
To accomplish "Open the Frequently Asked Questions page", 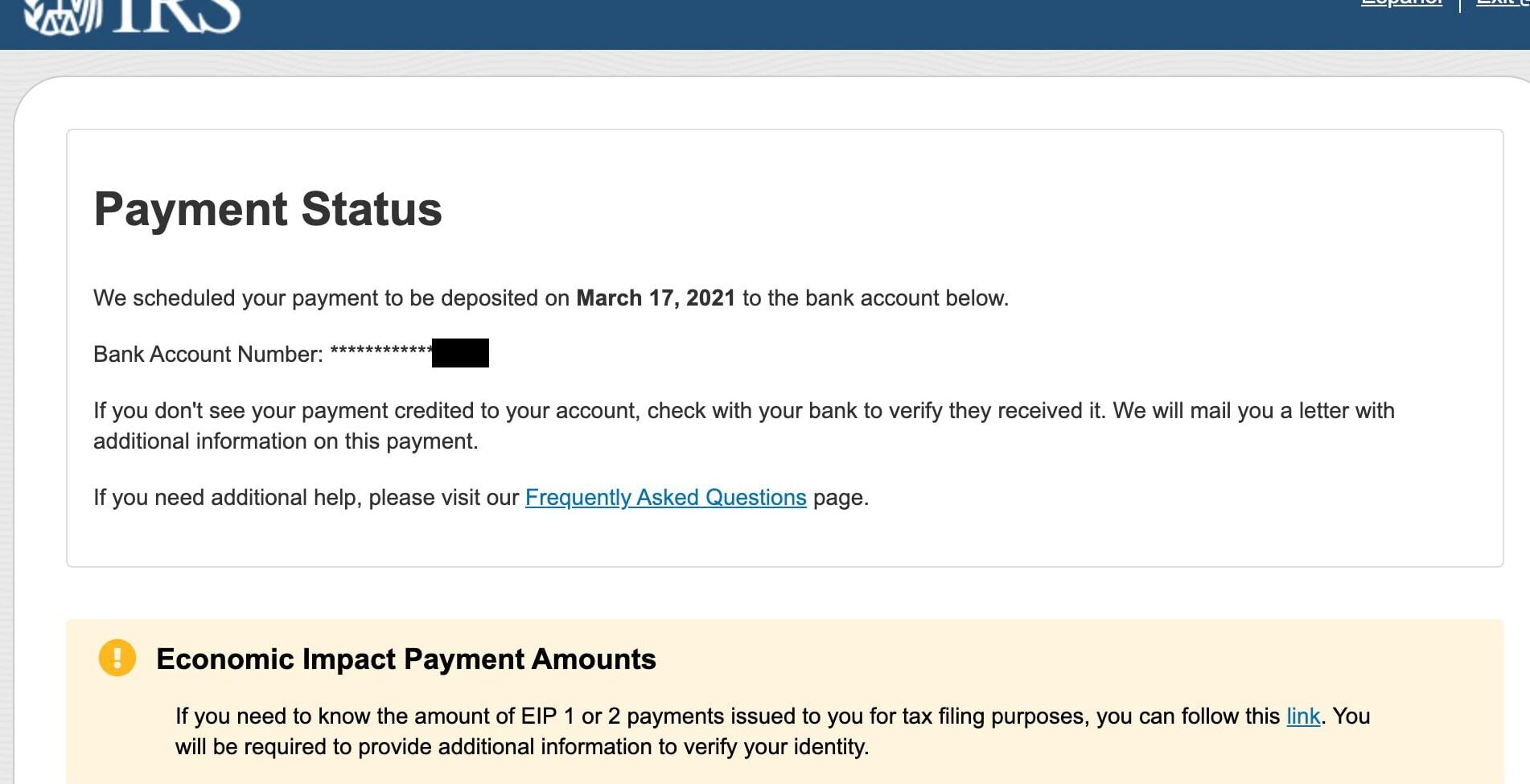I will click(665, 497).
